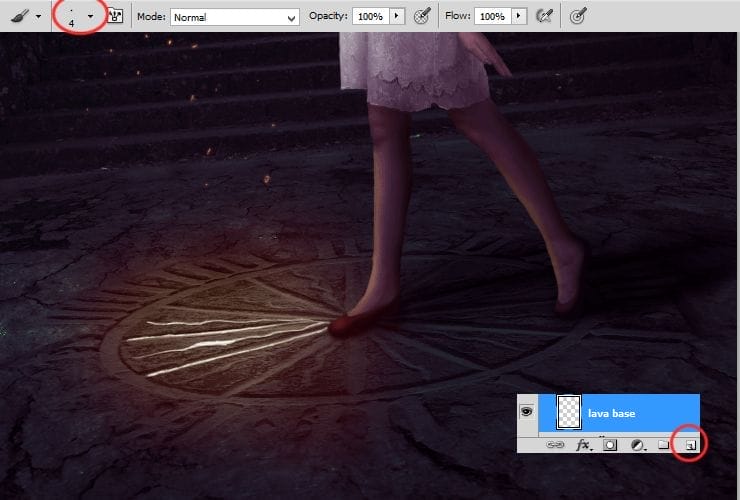This screenshot has height=500, width=740.
Task: Click the Flow percentage field
Action: [x=491, y=17]
